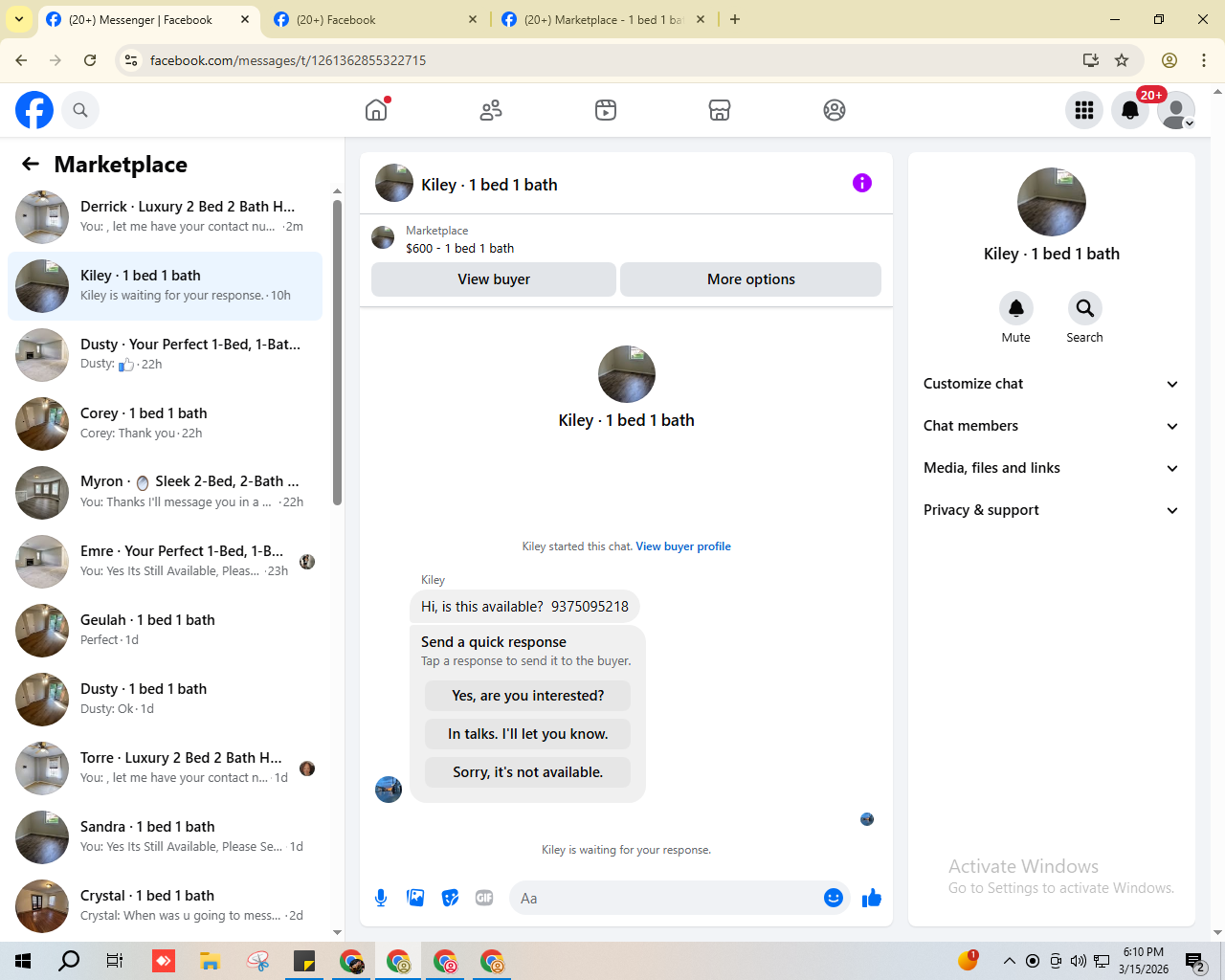Open Chrome's three-dot menu

click(x=1204, y=60)
